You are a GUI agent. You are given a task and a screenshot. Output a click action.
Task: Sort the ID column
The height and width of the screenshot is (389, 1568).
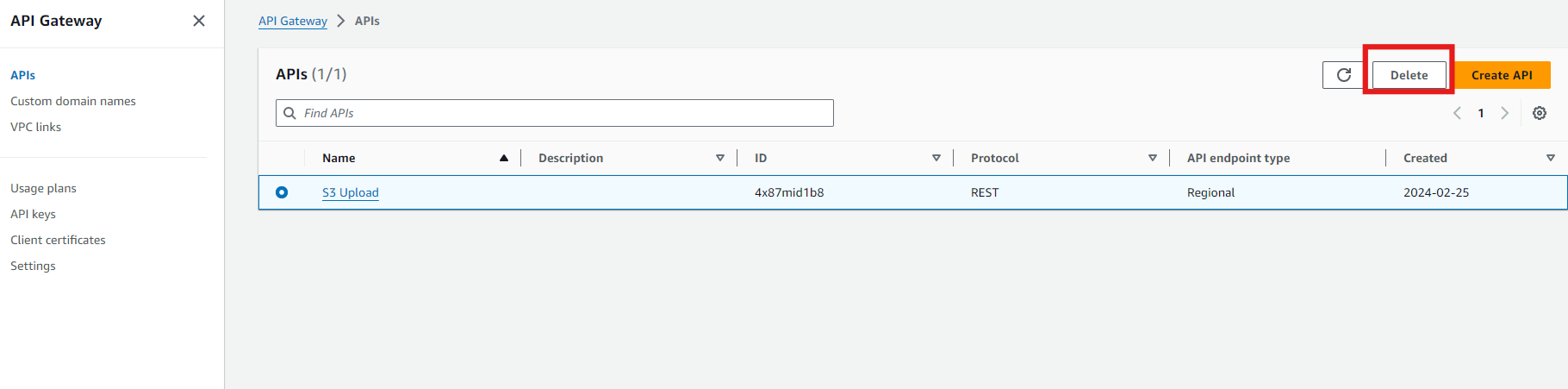[x=936, y=158]
